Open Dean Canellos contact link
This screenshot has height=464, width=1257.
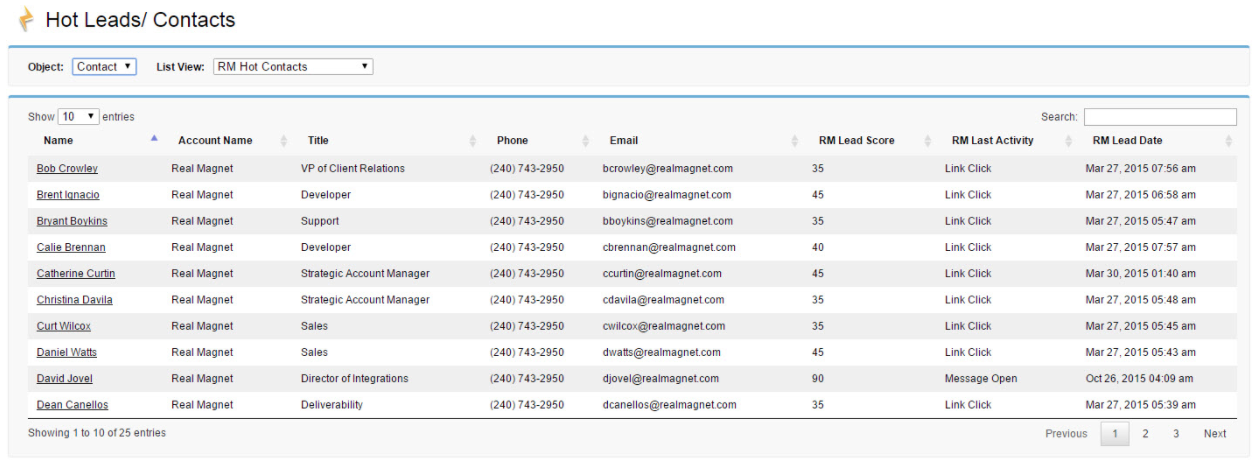[72, 405]
